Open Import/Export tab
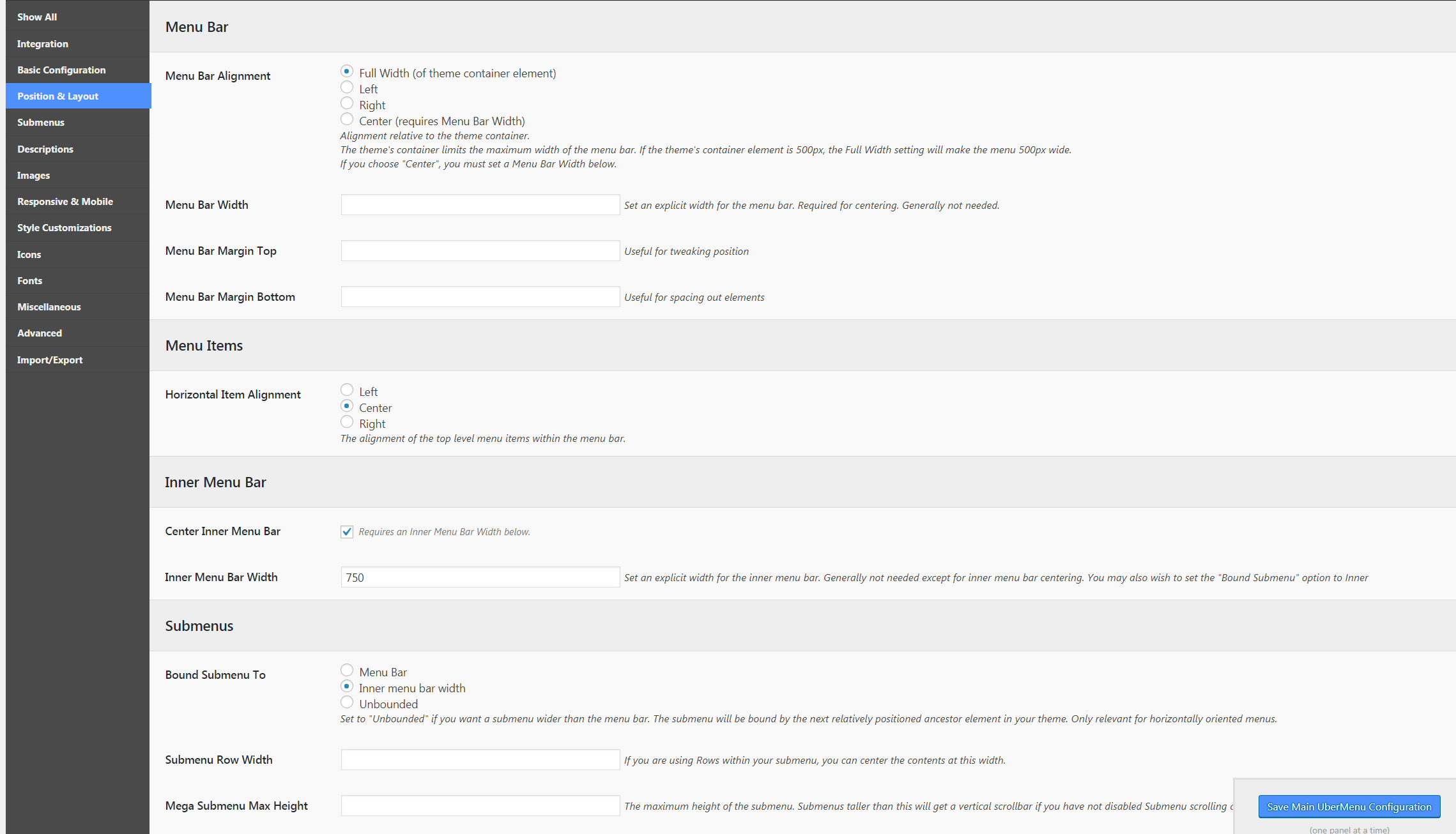Screen dimensions: 1456x834 50,360
